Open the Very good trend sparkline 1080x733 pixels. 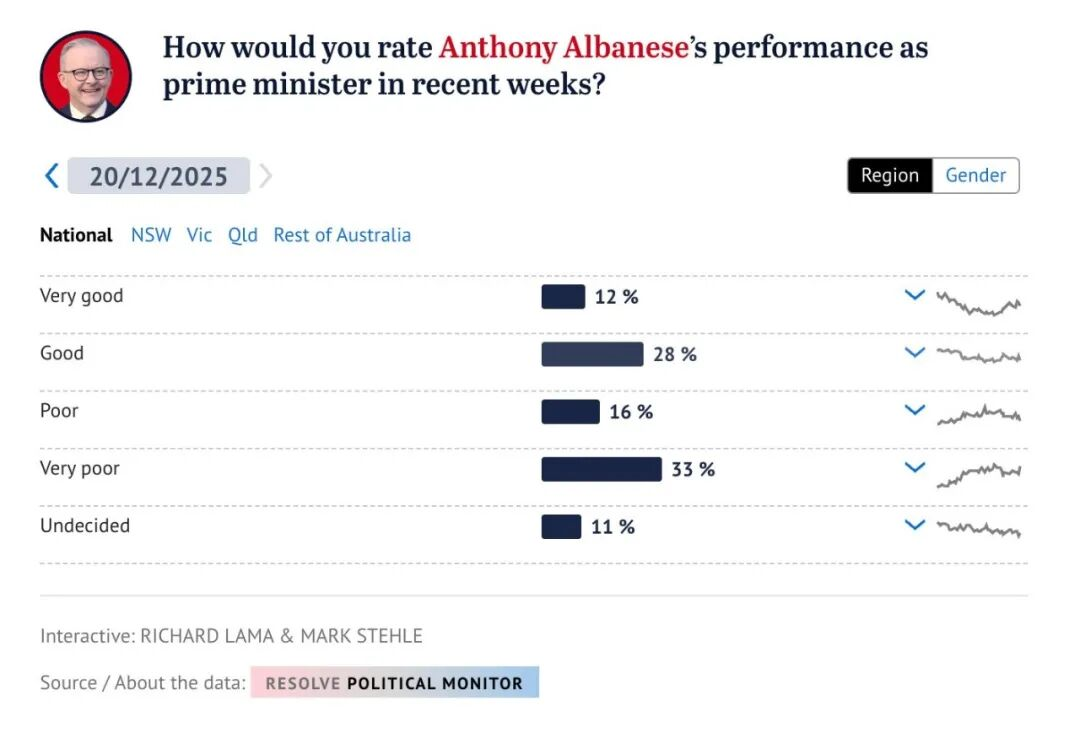978,302
